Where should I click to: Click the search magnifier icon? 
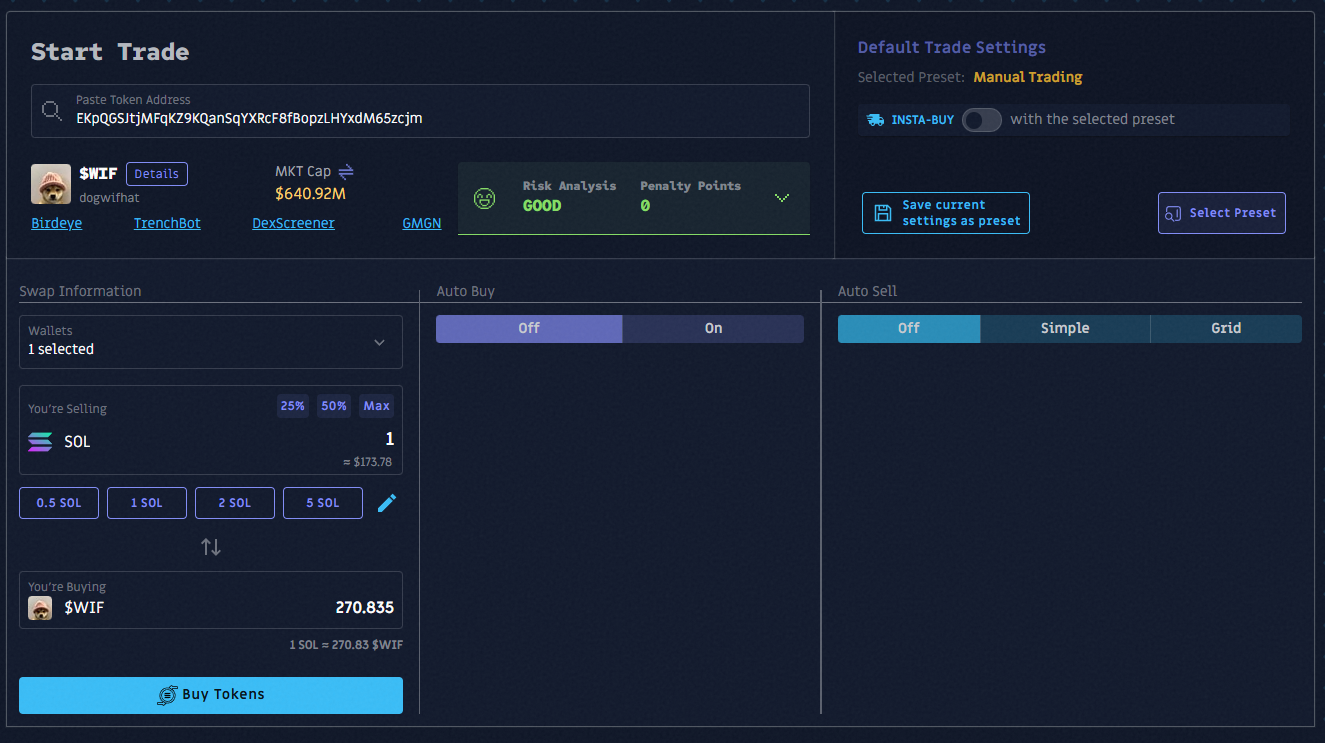click(52, 111)
